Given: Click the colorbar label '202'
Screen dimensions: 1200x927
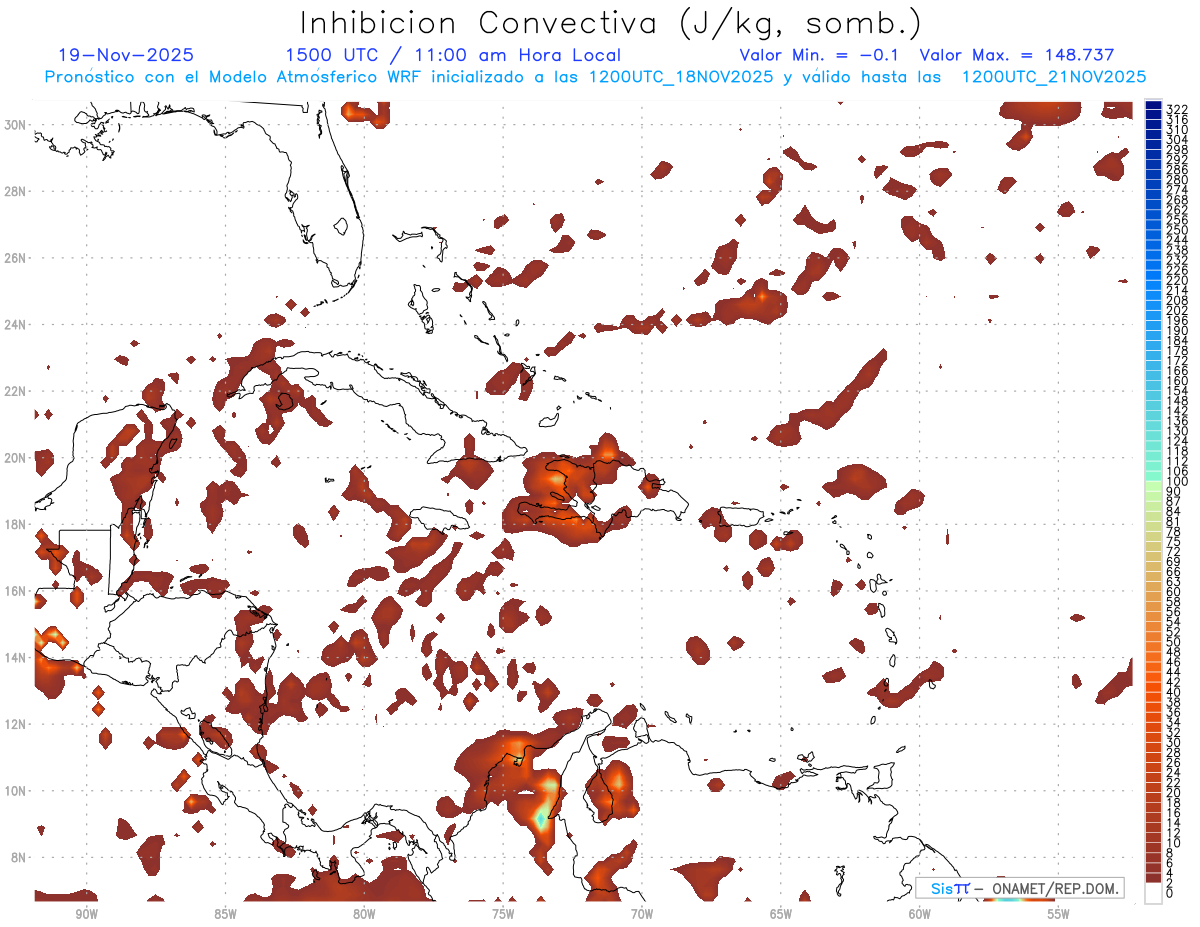Looking at the screenshot, I should coord(1176,311).
